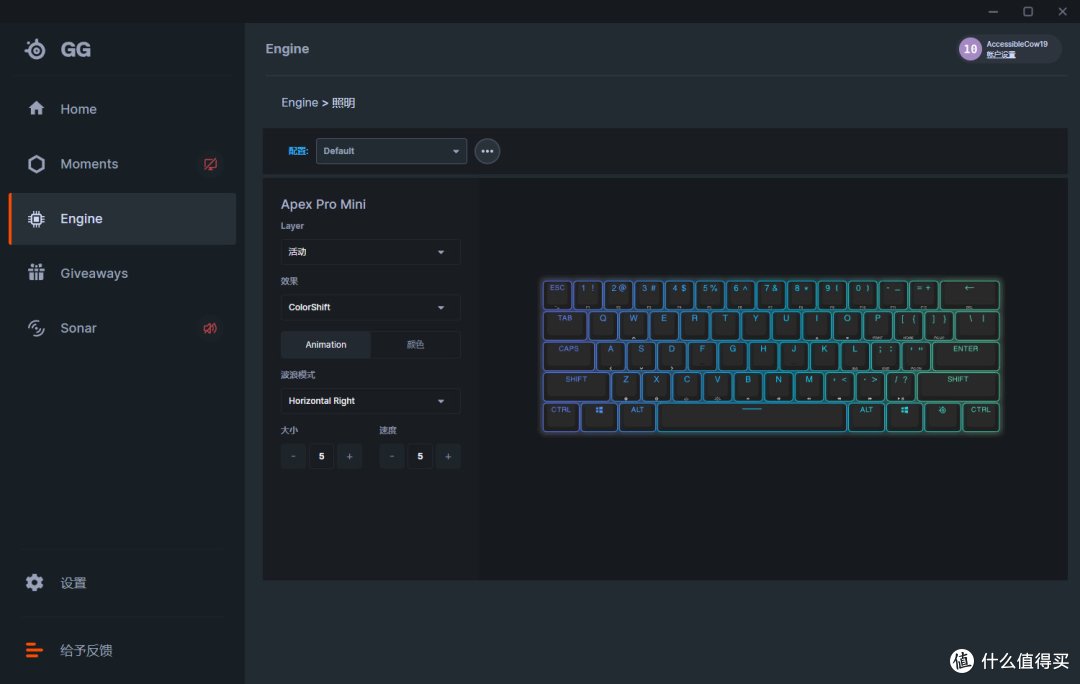Select Engine in the sidebar
1080x684 pixels.
pos(122,218)
